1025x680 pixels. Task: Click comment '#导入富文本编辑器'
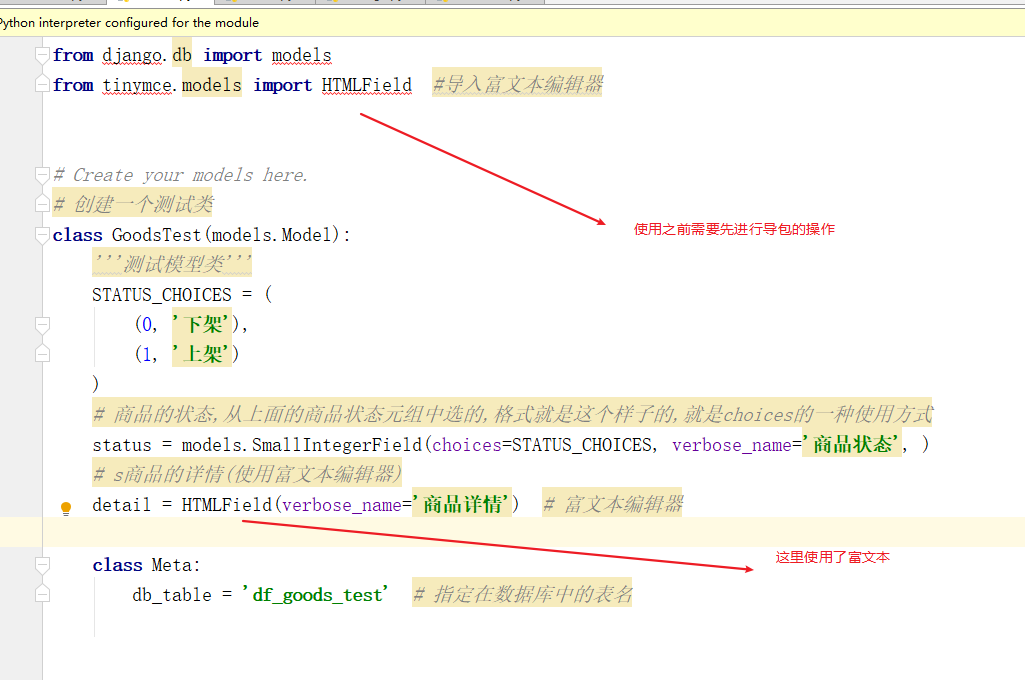click(517, 84)
